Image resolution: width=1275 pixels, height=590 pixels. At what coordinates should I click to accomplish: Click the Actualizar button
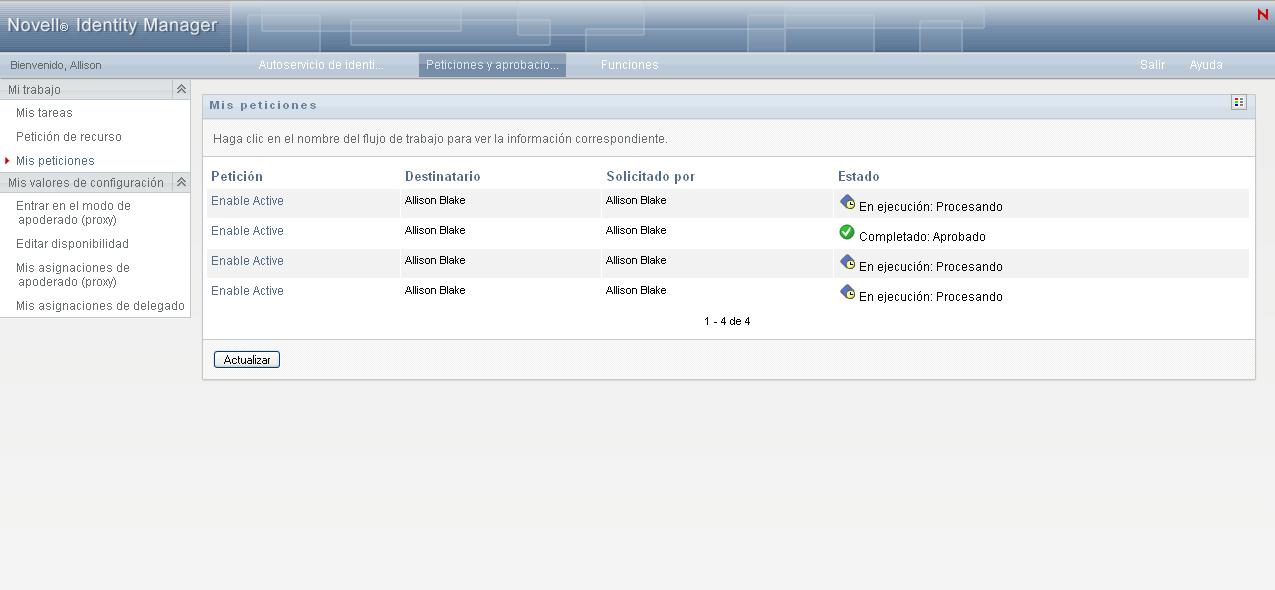(247, 360)
